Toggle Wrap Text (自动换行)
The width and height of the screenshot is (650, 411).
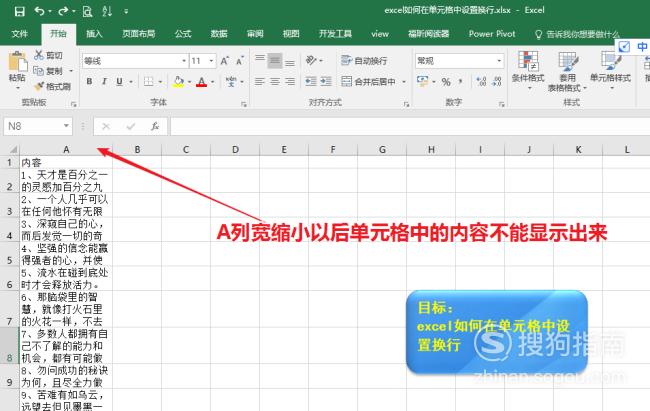(364, 61)
